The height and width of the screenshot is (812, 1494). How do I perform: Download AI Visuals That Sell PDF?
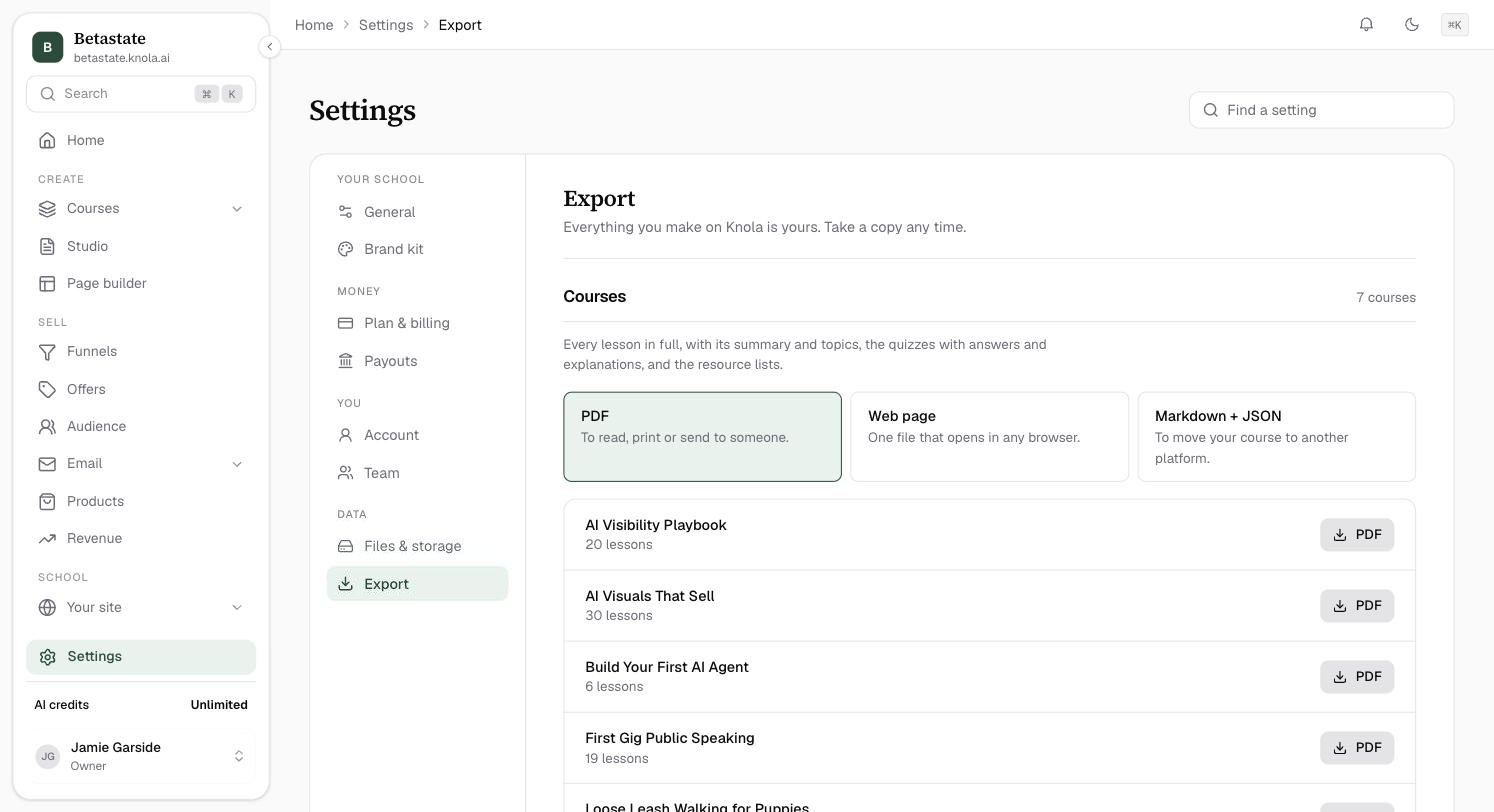pos(1357,606)
